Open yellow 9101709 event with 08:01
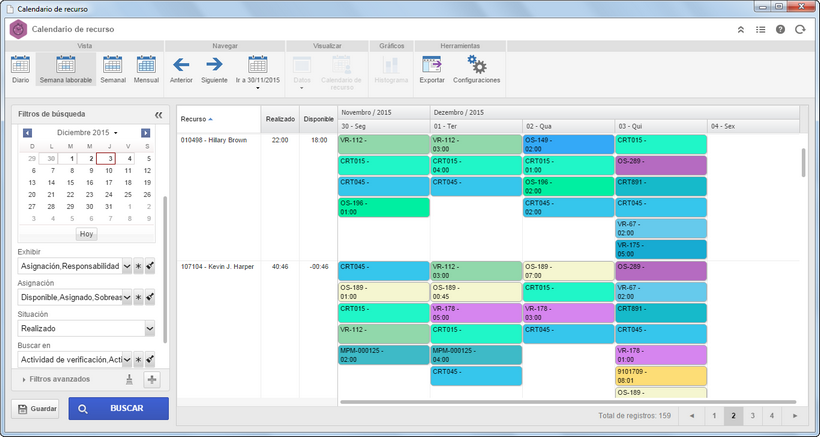The height and width of the screenshot is (437, 820). 661,376
